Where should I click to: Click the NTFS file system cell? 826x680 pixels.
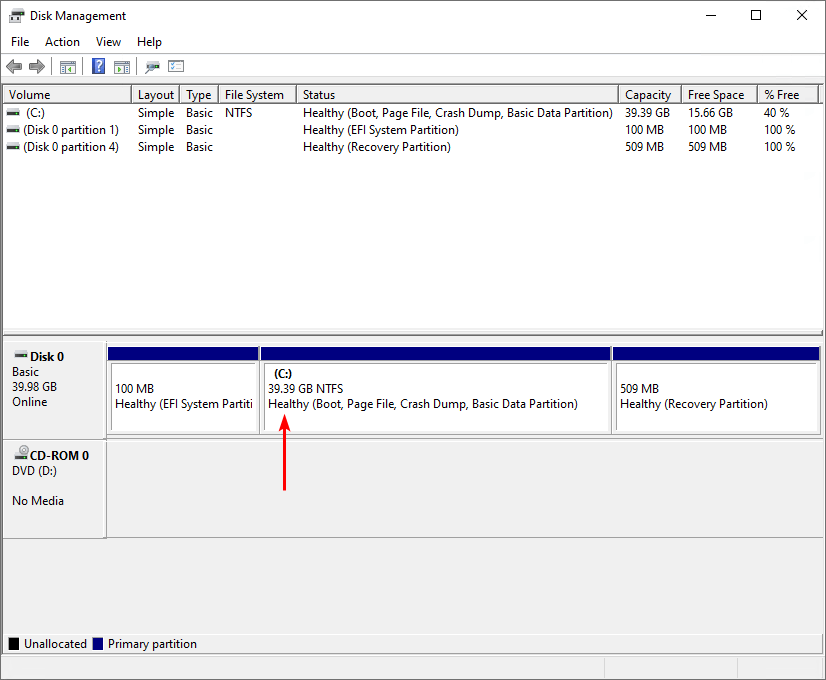pyautogui.click(x=239, y=113)
